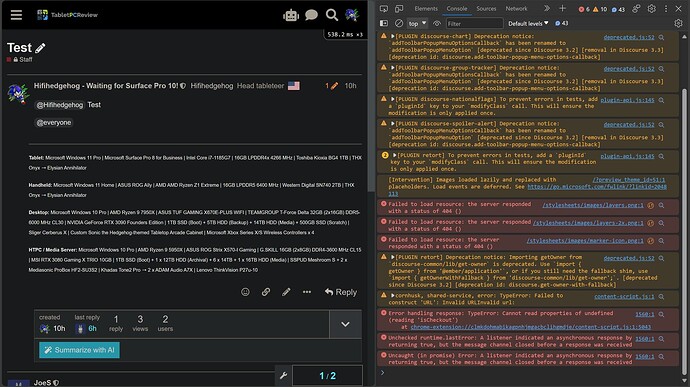Open content-script.js:1 source link
690x387 pixels.
point(624,296)
